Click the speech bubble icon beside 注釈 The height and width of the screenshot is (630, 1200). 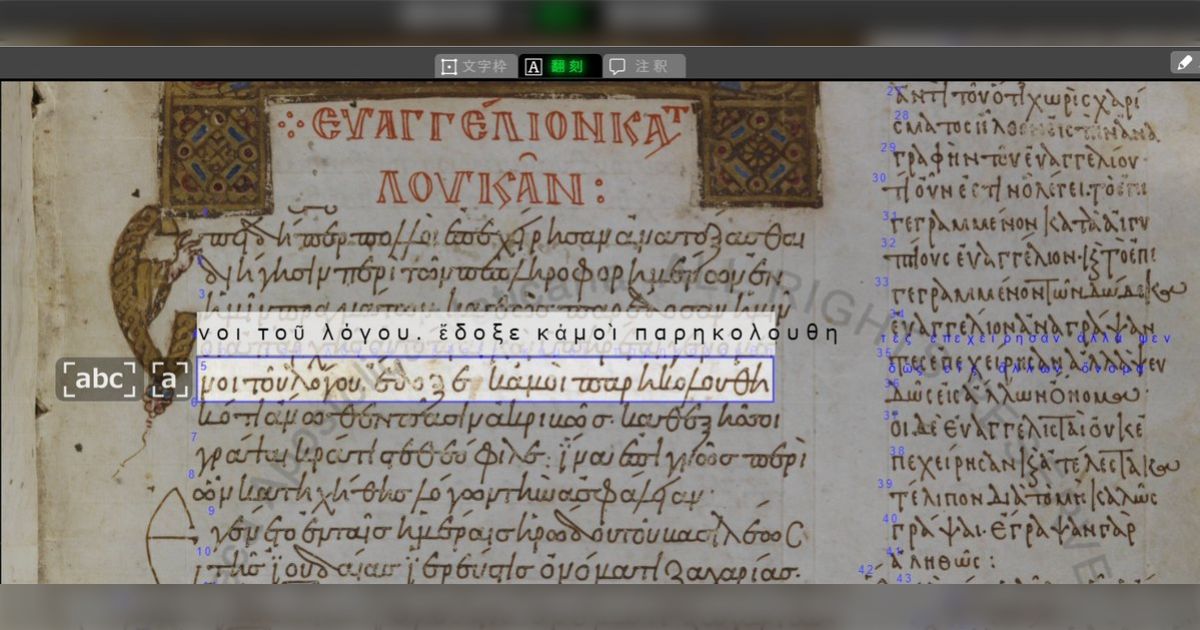pos(618,67)
